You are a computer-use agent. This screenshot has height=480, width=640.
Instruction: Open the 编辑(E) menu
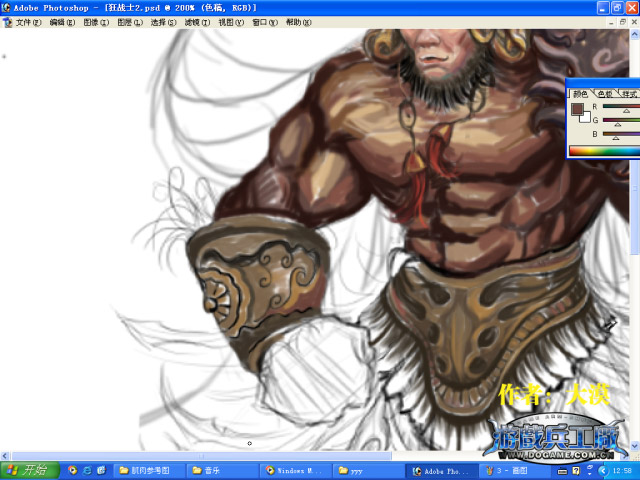(x=62, y=22)
